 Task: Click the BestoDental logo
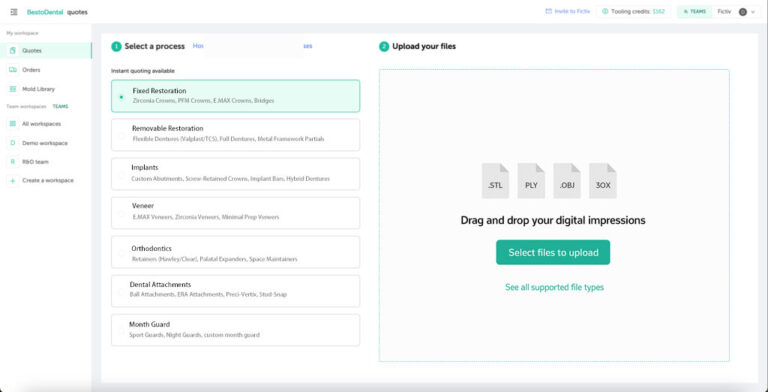tap(45, 12)
